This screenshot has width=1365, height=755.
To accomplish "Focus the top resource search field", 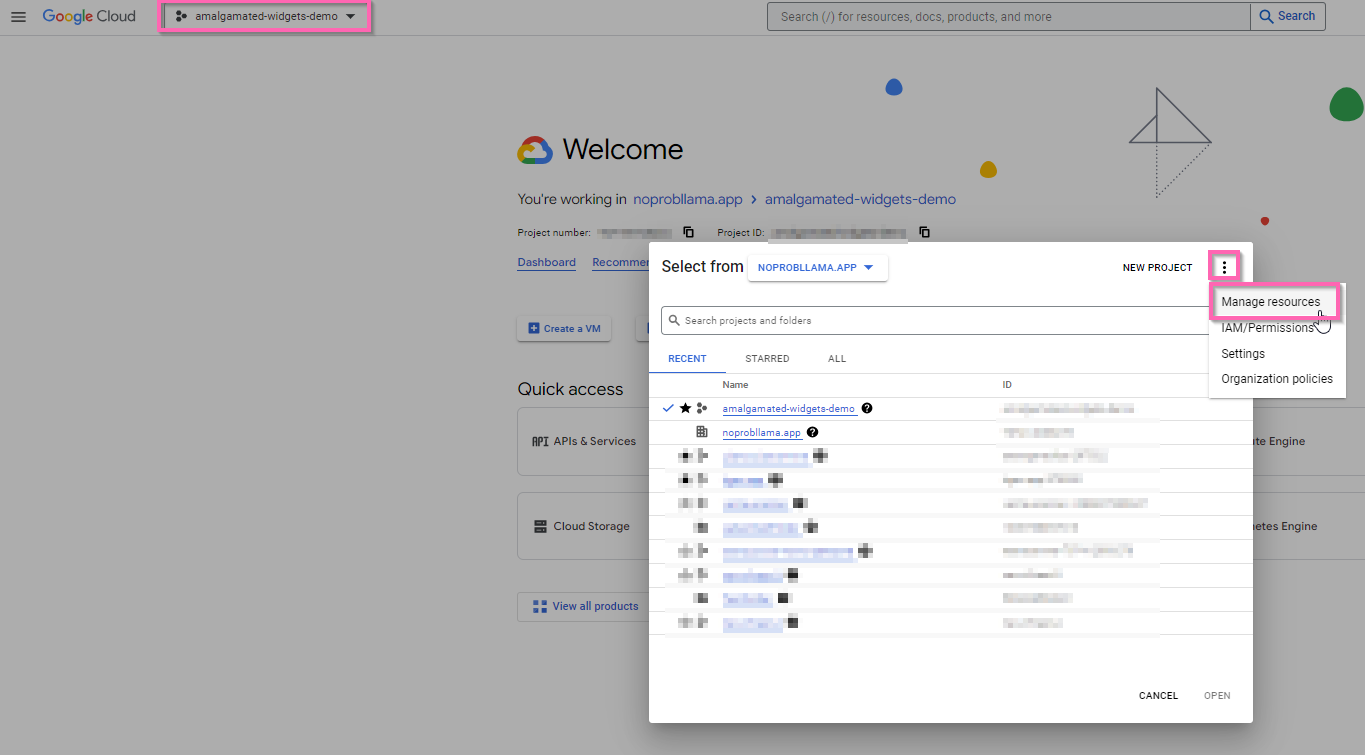I will (x=1008, y=16).
